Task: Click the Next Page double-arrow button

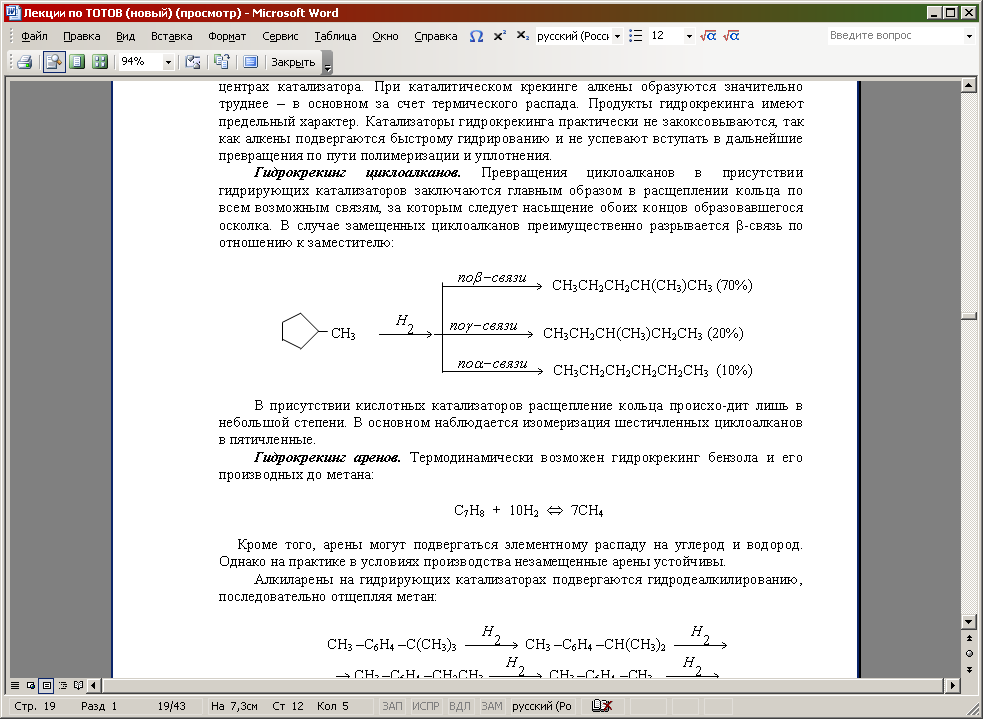Action: 969,669
